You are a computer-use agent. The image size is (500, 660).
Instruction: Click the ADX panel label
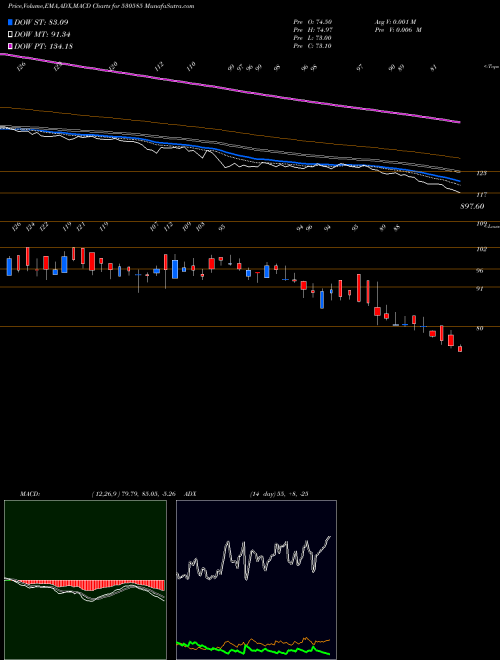[190, 493]
